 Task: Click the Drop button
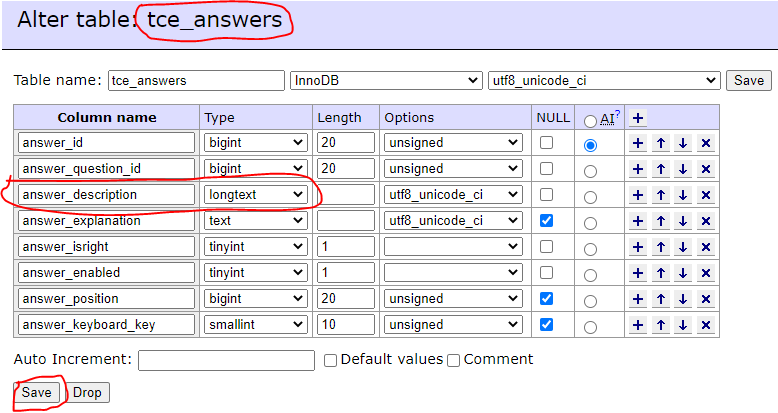click(87, 393)
